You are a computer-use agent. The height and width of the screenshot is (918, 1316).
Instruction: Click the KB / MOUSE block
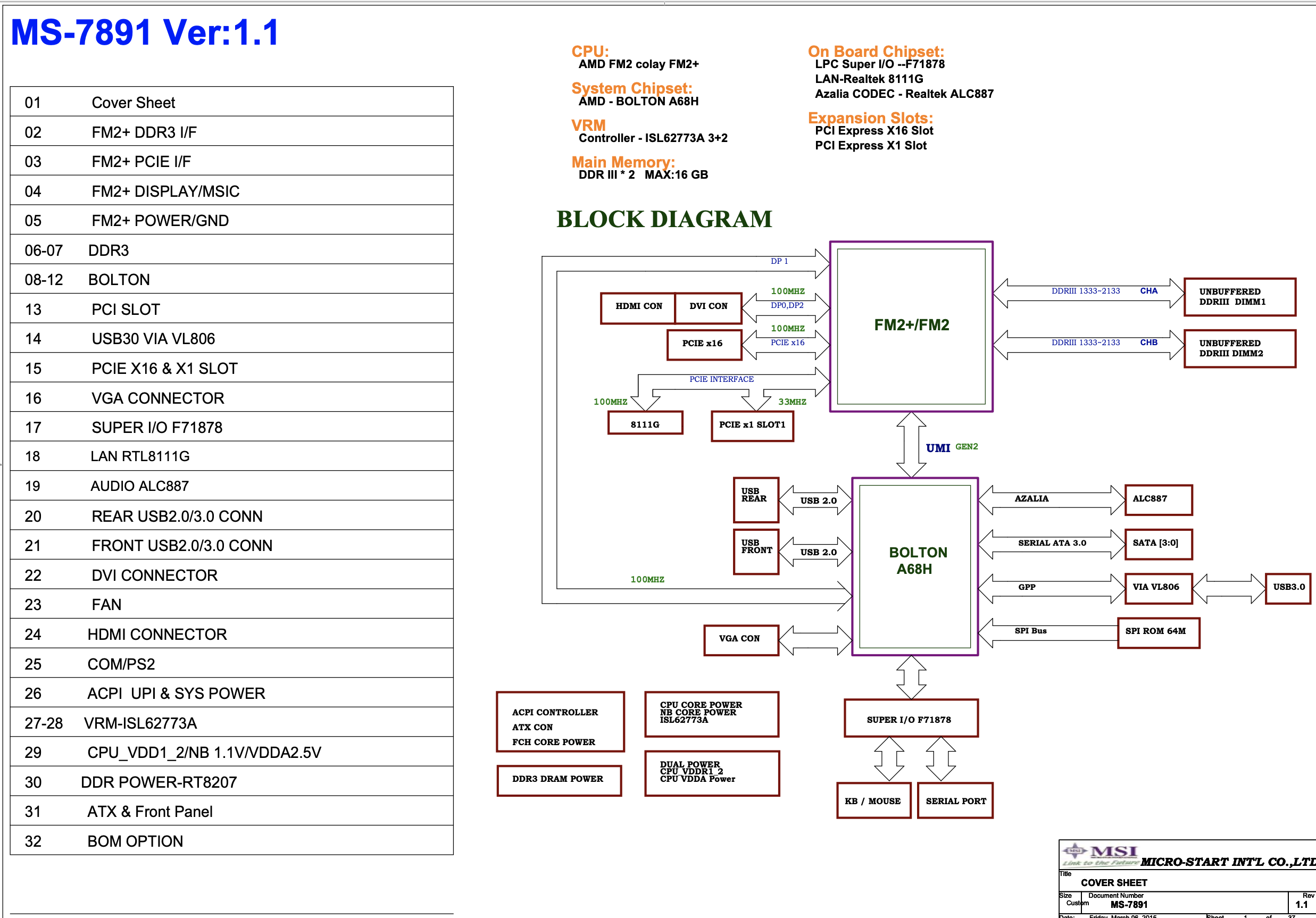(873, 800)
